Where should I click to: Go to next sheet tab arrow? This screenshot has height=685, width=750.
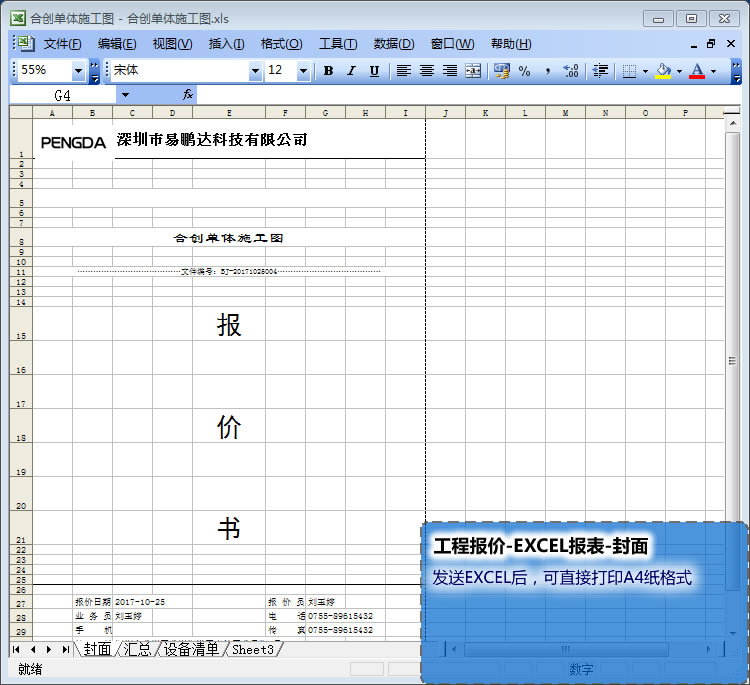tap(49, 649)
